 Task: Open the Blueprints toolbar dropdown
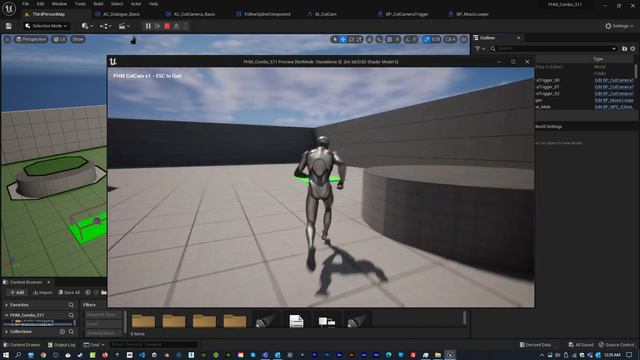coord(106,26)
